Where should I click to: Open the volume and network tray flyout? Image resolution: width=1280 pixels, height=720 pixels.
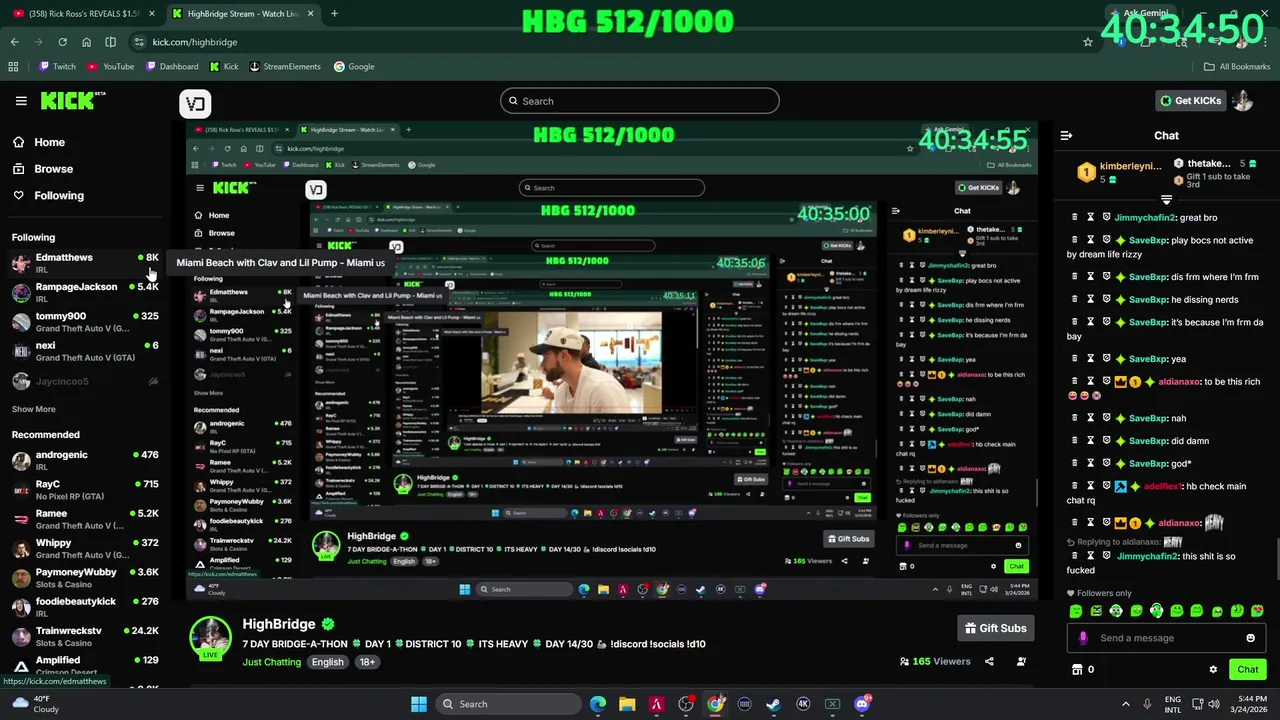[x=1205, y=704]
